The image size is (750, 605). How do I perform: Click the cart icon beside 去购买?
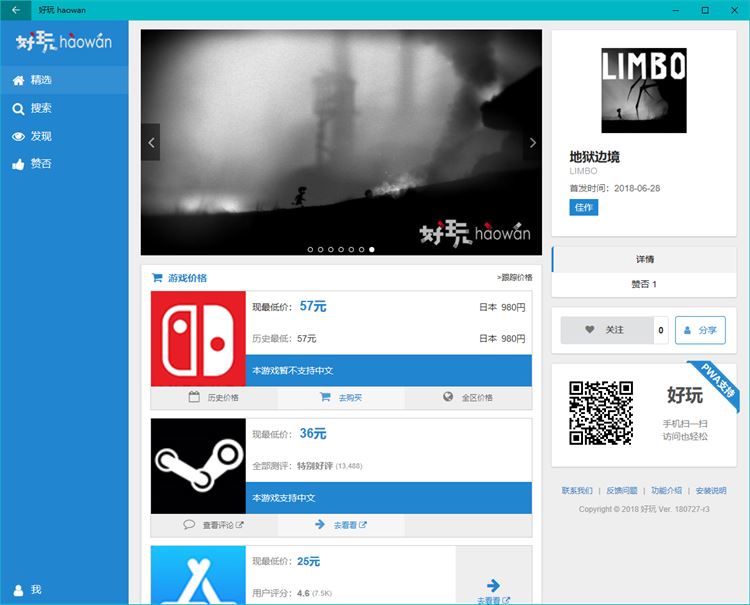tap(325, 397)
